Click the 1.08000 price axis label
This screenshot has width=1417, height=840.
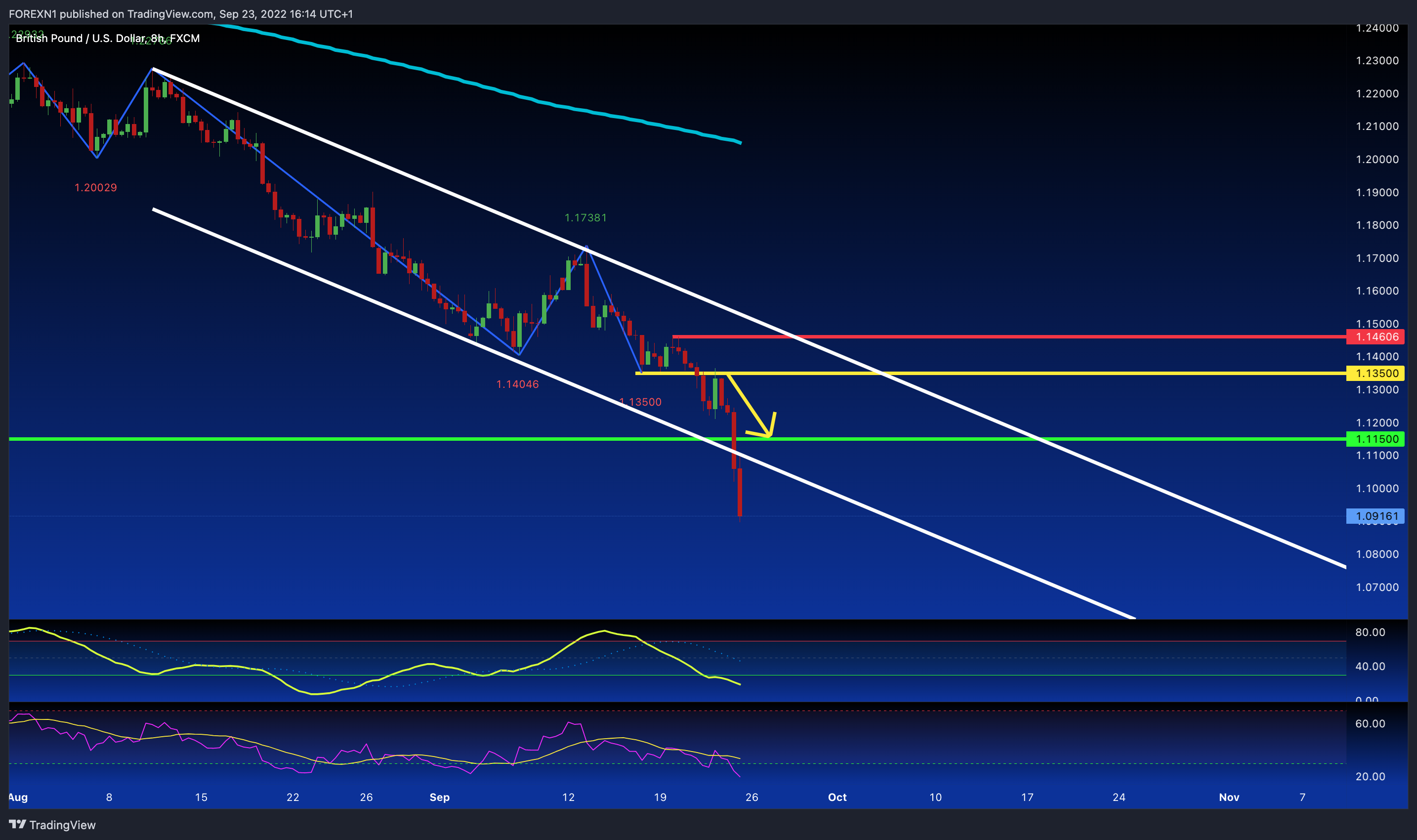click(x=1377, y=554)
